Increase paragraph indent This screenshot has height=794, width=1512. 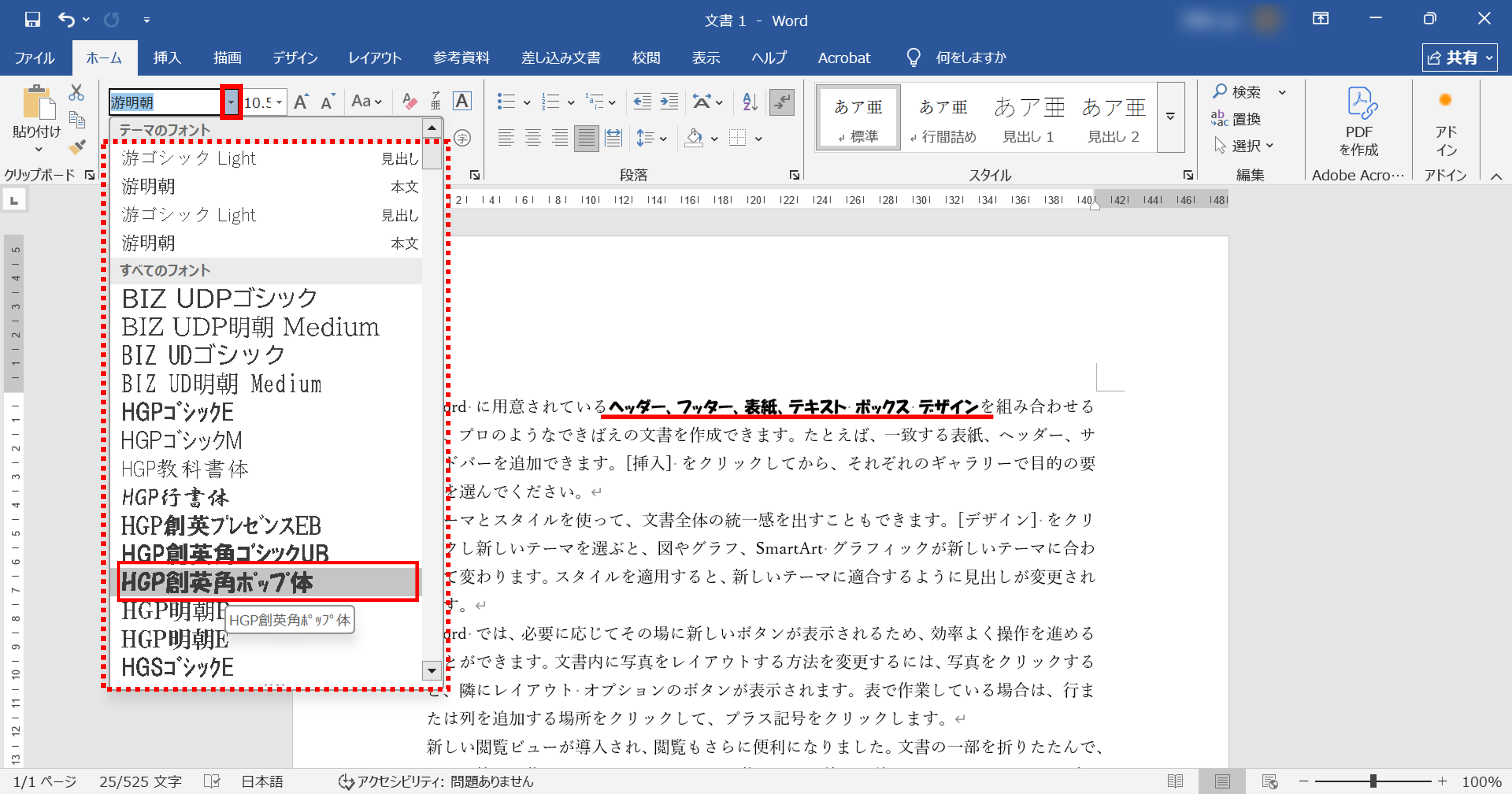click(x=669, y=102)
